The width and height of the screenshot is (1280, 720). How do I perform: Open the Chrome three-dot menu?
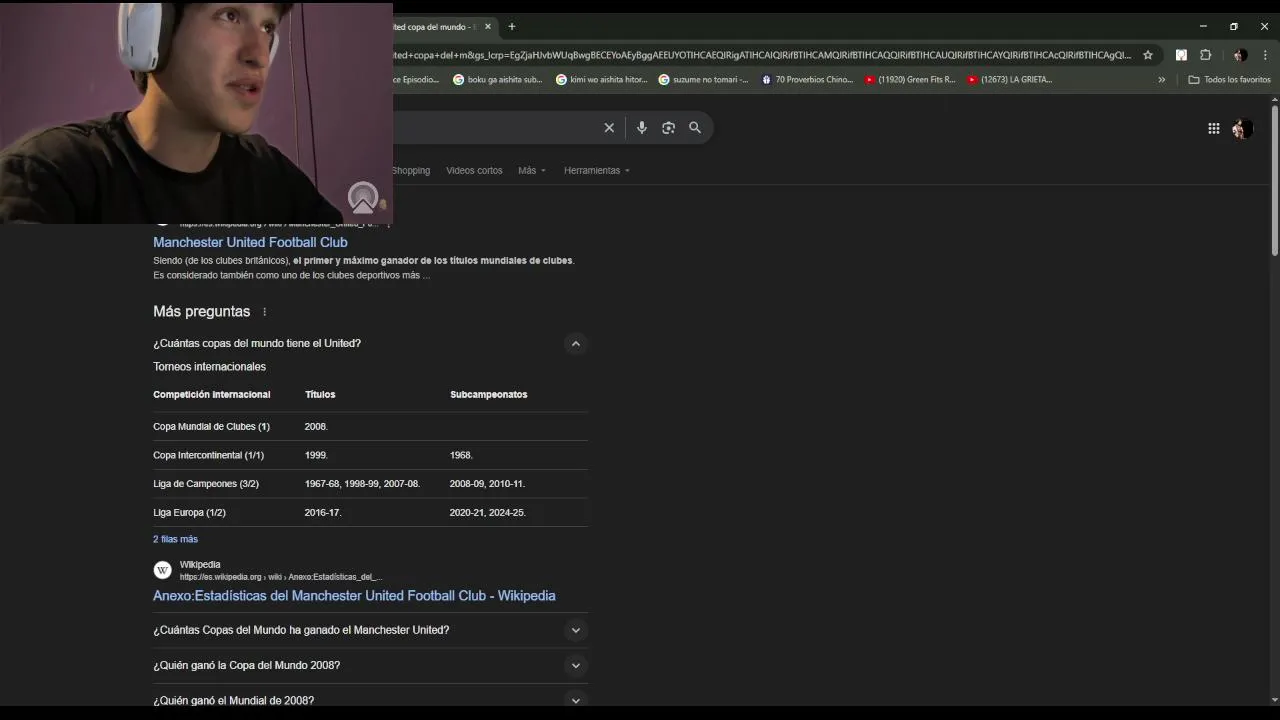1265,55
